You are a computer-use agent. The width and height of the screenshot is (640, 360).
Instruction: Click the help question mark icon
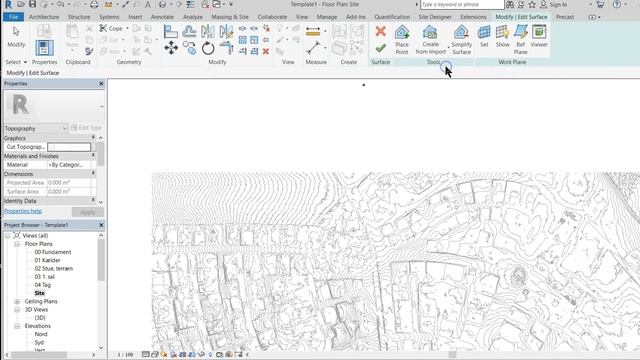pos(617,4)
